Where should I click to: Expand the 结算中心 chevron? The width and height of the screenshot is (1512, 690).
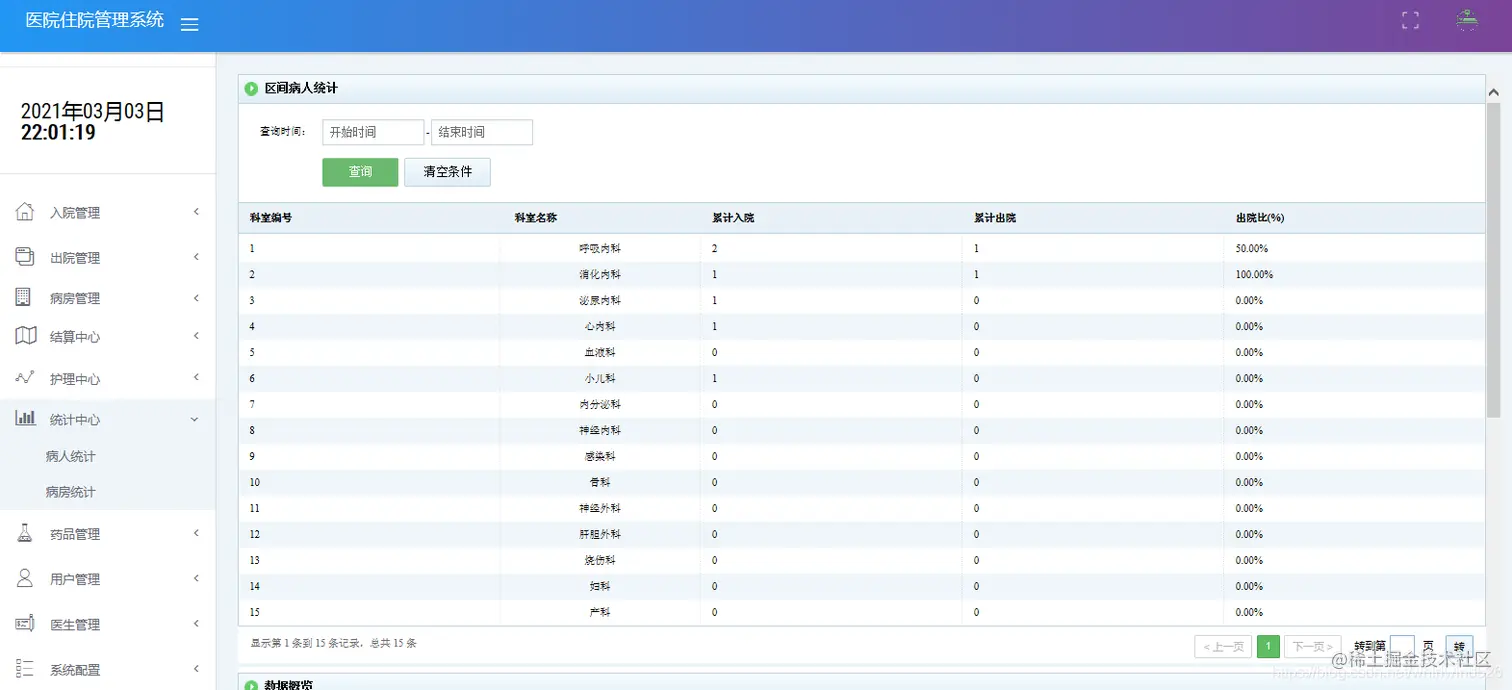tap(196, 335)
